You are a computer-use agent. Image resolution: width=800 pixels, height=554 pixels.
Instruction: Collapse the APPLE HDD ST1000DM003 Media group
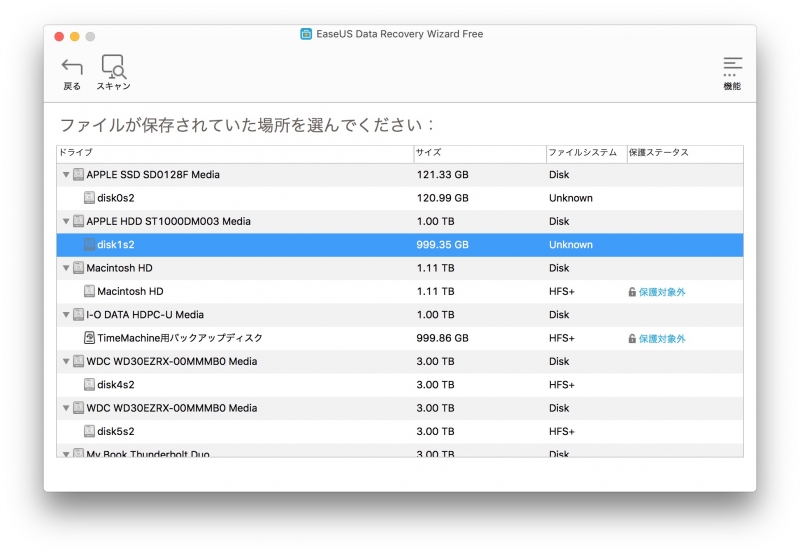tap(66, 222)
